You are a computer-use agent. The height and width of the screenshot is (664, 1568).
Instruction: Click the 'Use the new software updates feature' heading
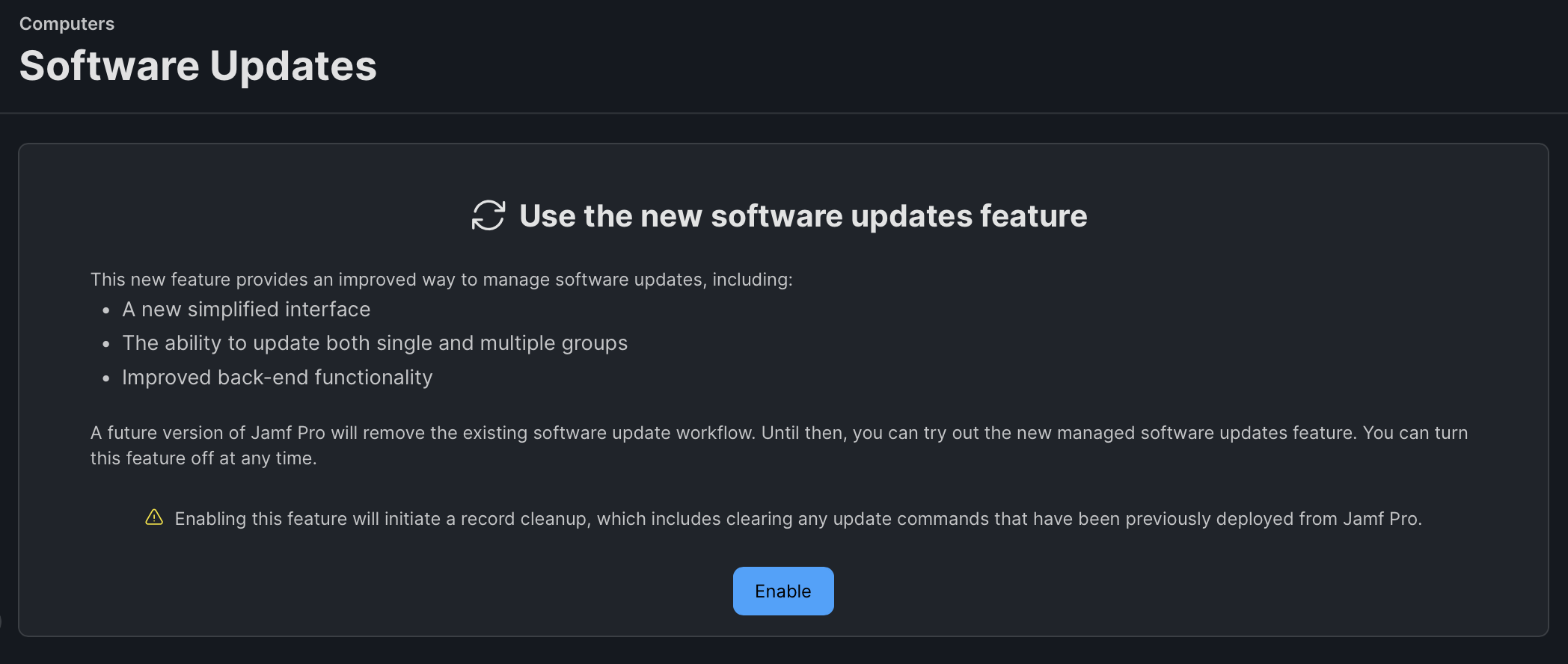click(x=803, y=216)
